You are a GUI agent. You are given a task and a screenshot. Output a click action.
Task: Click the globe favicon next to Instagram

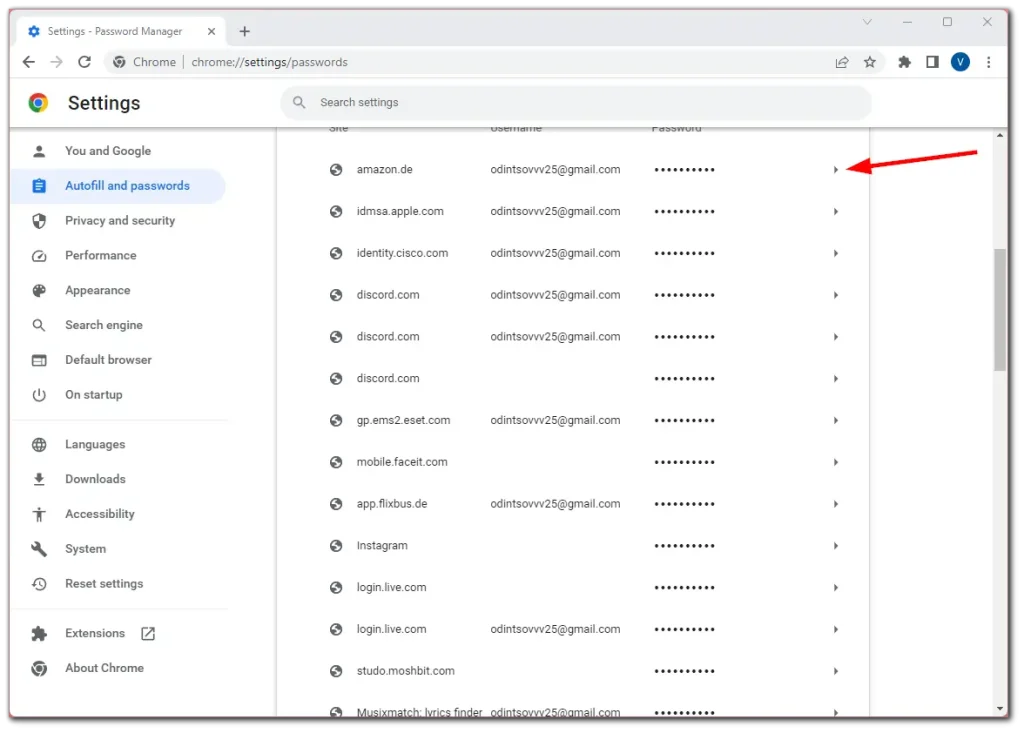point(336,546)
